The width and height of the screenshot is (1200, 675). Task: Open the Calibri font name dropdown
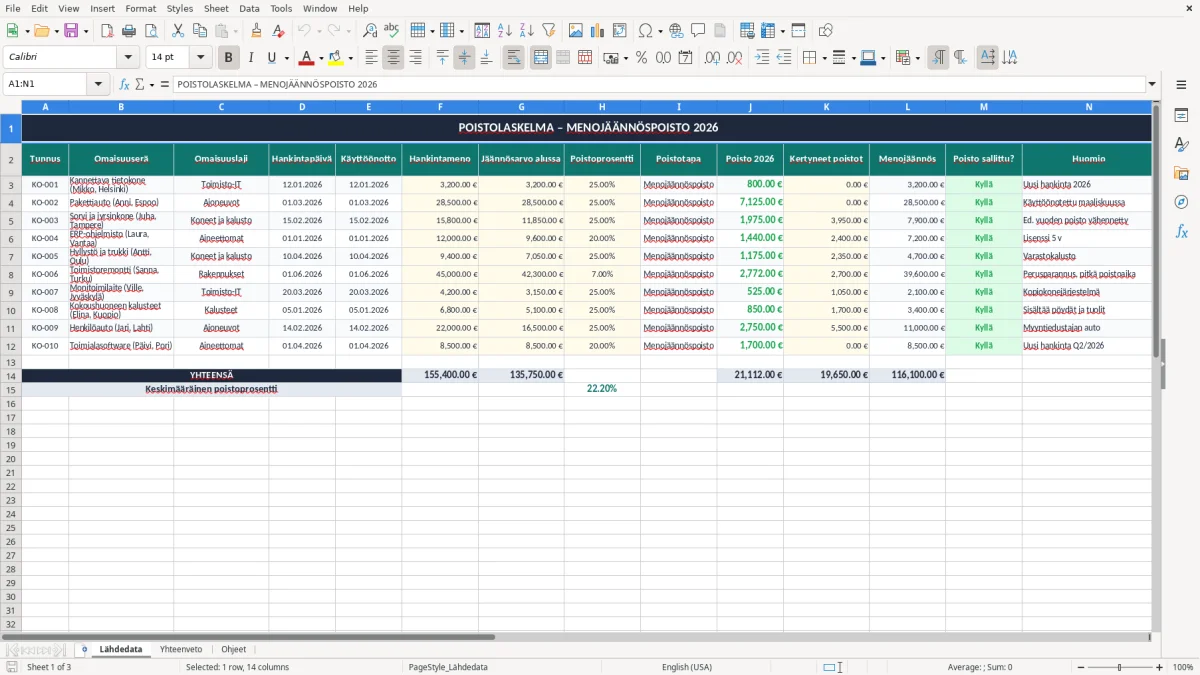coord(128,58)
